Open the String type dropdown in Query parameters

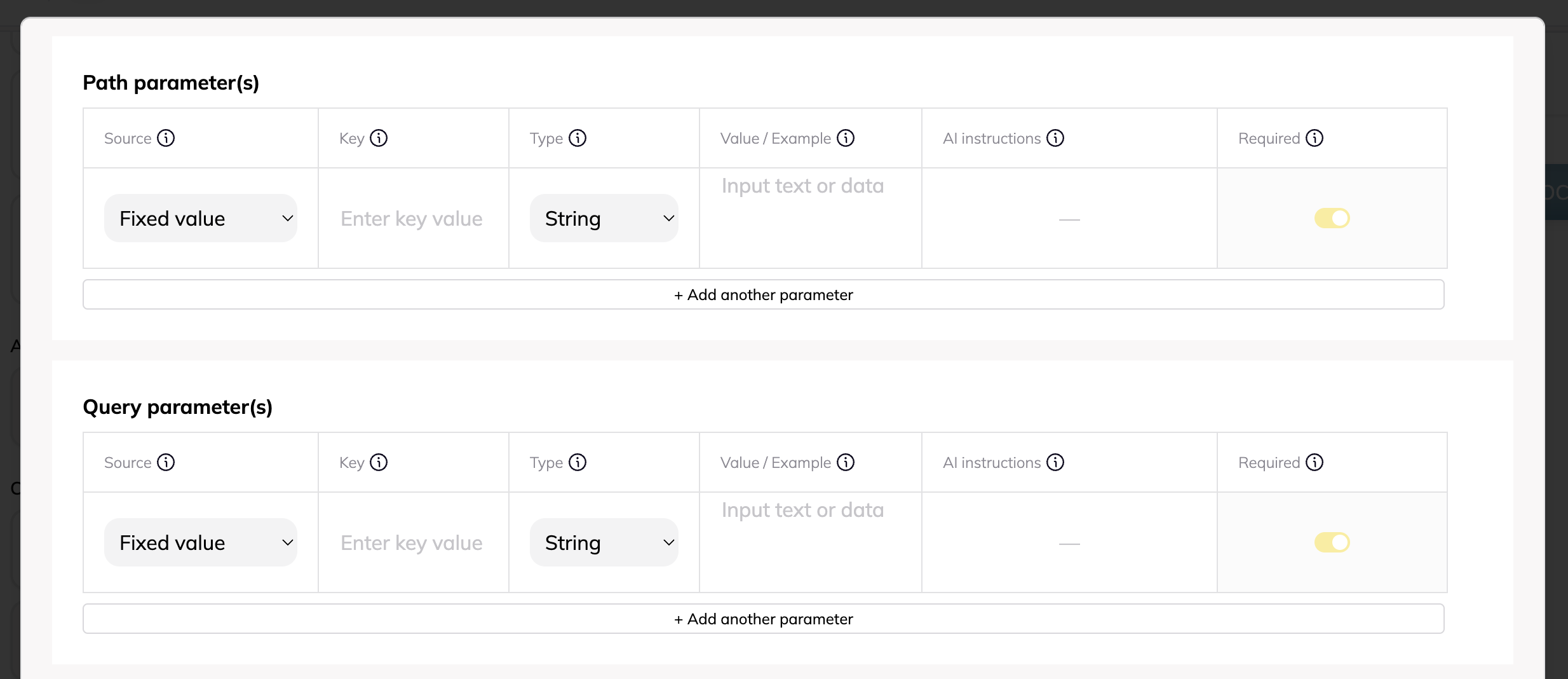604,542
